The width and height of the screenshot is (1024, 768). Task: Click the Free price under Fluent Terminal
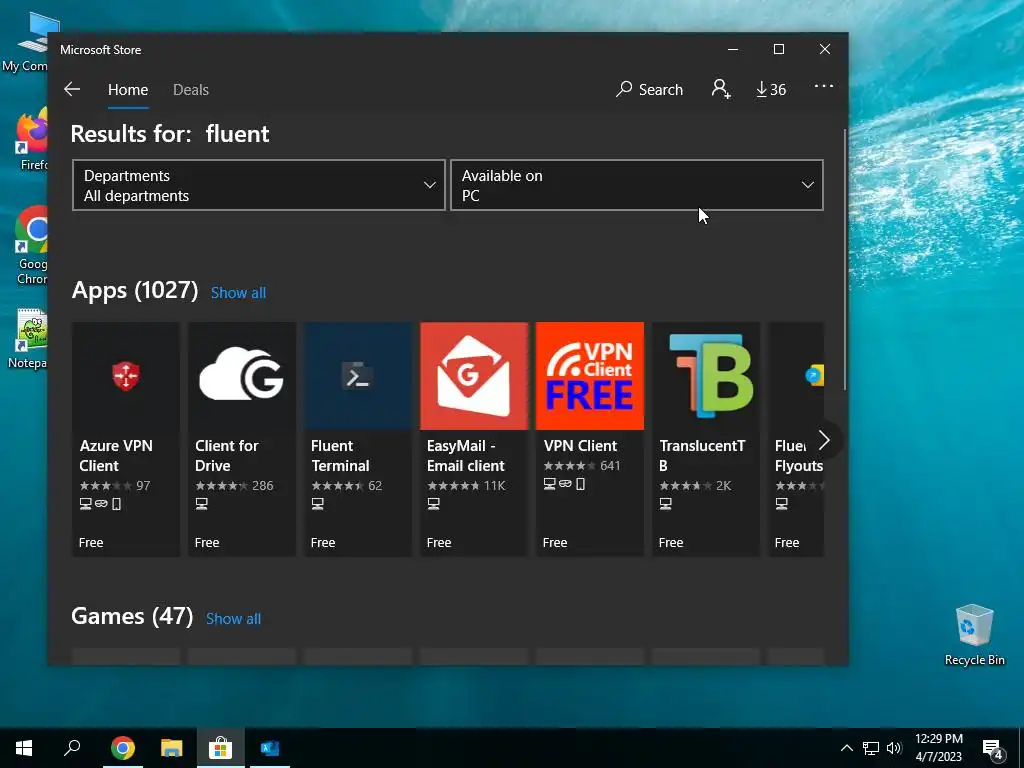(x=323, y=543)
